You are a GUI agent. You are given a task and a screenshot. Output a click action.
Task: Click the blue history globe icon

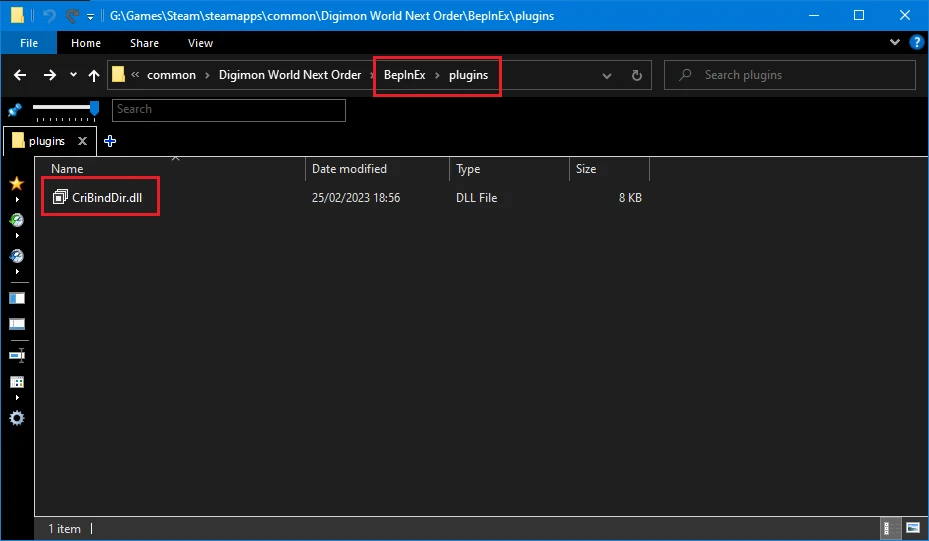coord(17,256)
